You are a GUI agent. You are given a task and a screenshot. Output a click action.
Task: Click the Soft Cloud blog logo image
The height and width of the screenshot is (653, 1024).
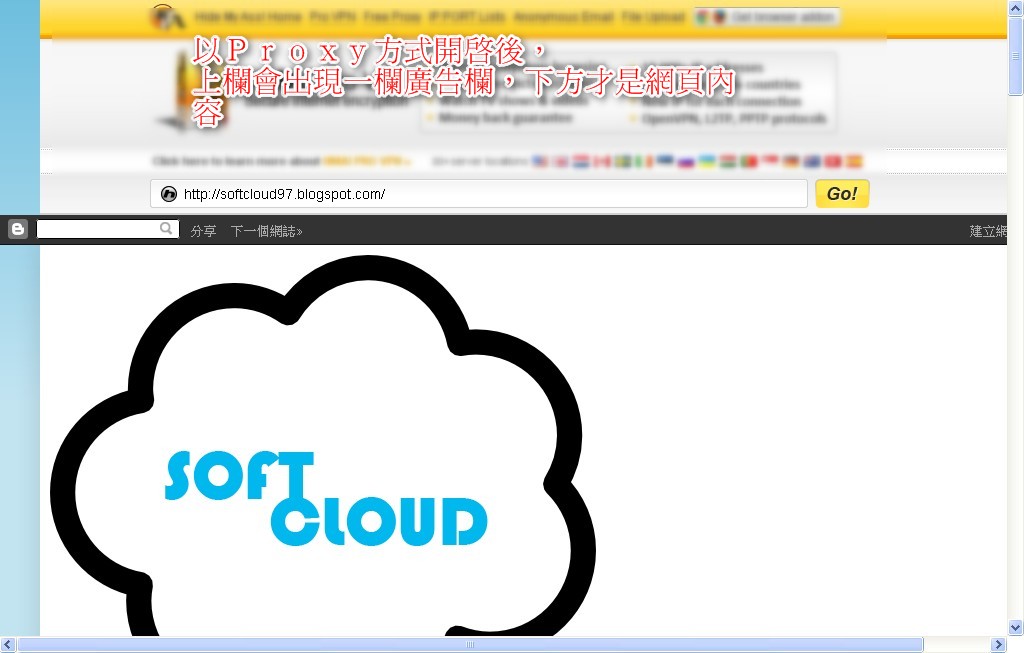point(323,446)
